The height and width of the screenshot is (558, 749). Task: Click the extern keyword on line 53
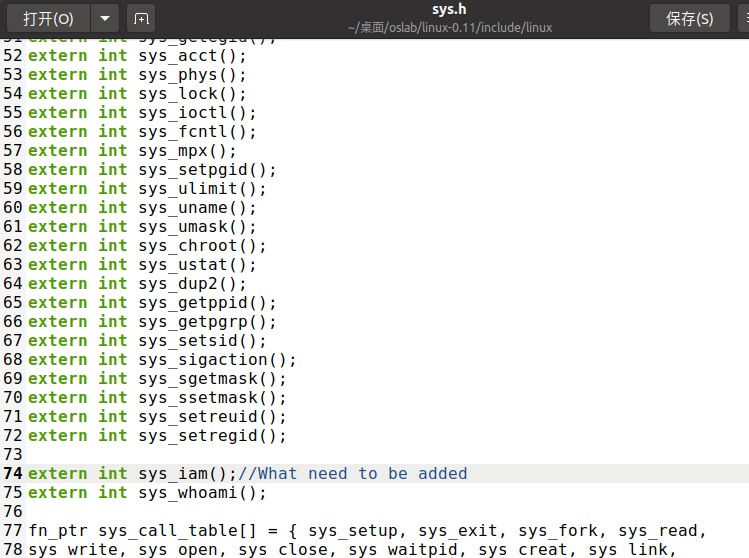click(x=57, y=74)
